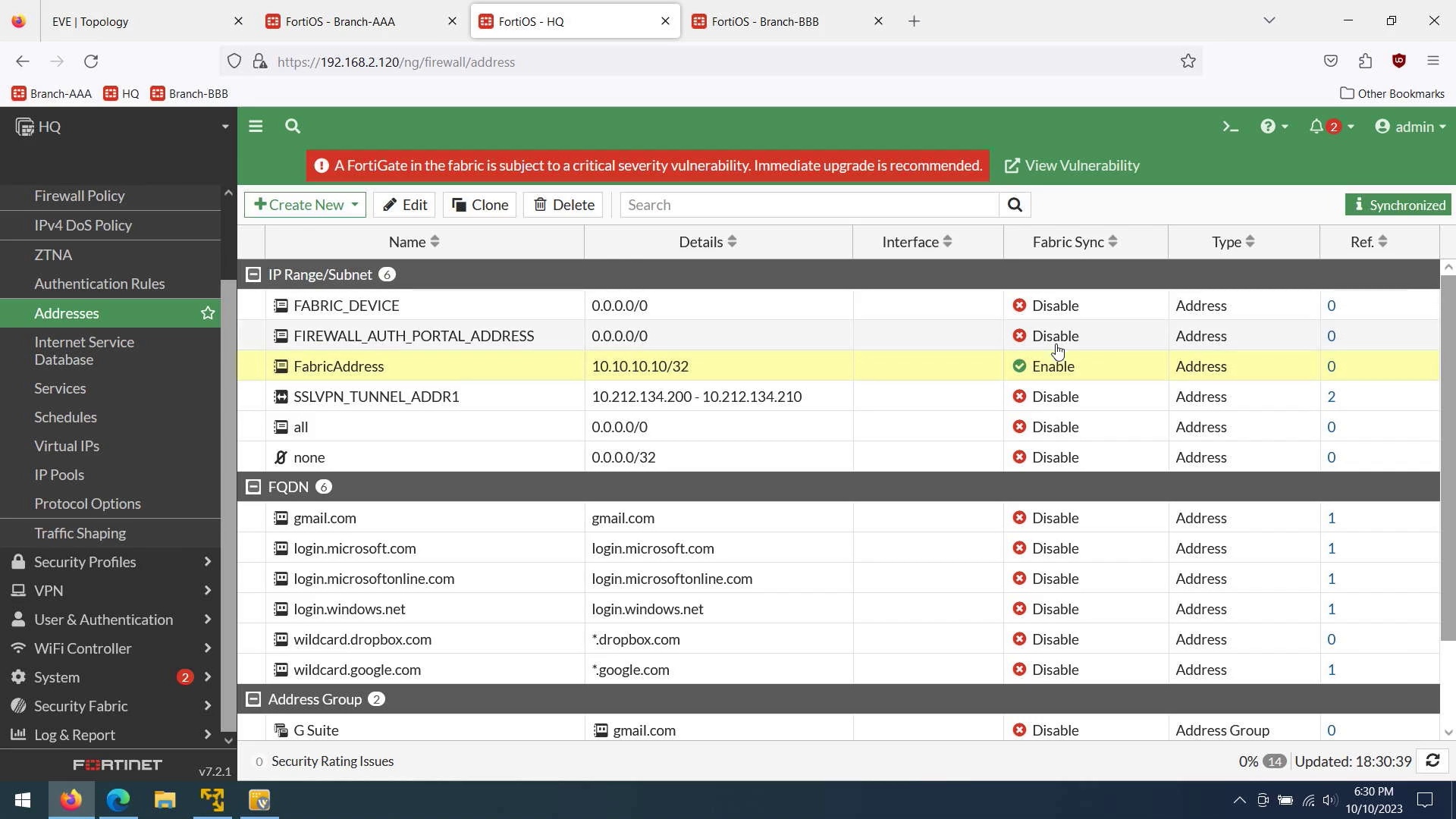This screenshot has width=1456, height=819.
Task: Switch to the FortiOS - Branch-BBB tab
Action: (x=787, y=21)
